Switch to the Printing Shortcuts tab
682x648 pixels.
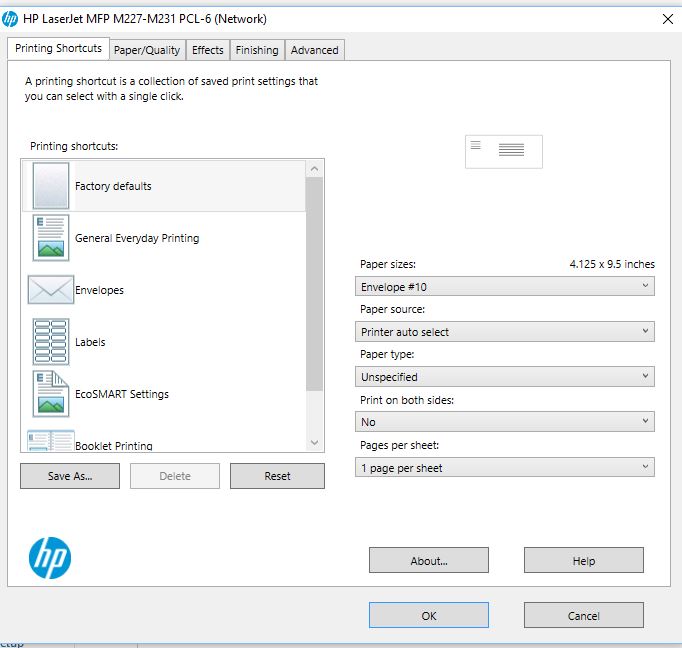coord(58,48)
